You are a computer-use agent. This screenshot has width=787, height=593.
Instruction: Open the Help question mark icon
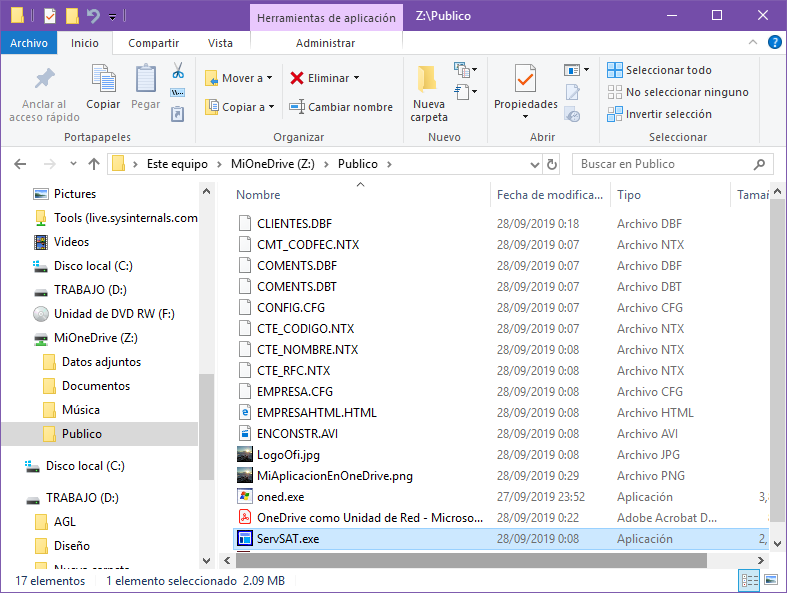coord(775,42)
